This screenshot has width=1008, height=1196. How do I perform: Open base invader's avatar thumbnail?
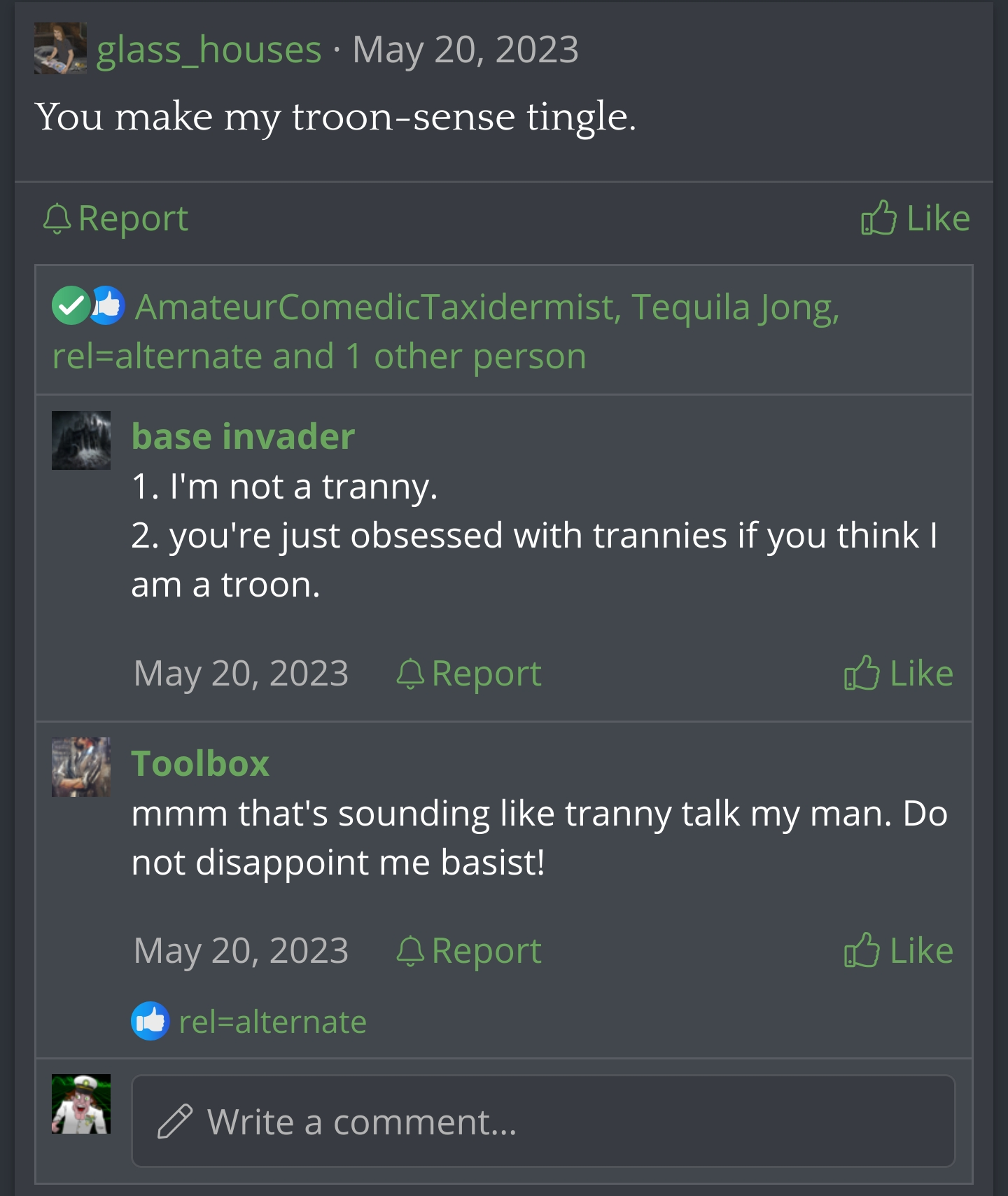pyautogui.click(x=81, y=440)
